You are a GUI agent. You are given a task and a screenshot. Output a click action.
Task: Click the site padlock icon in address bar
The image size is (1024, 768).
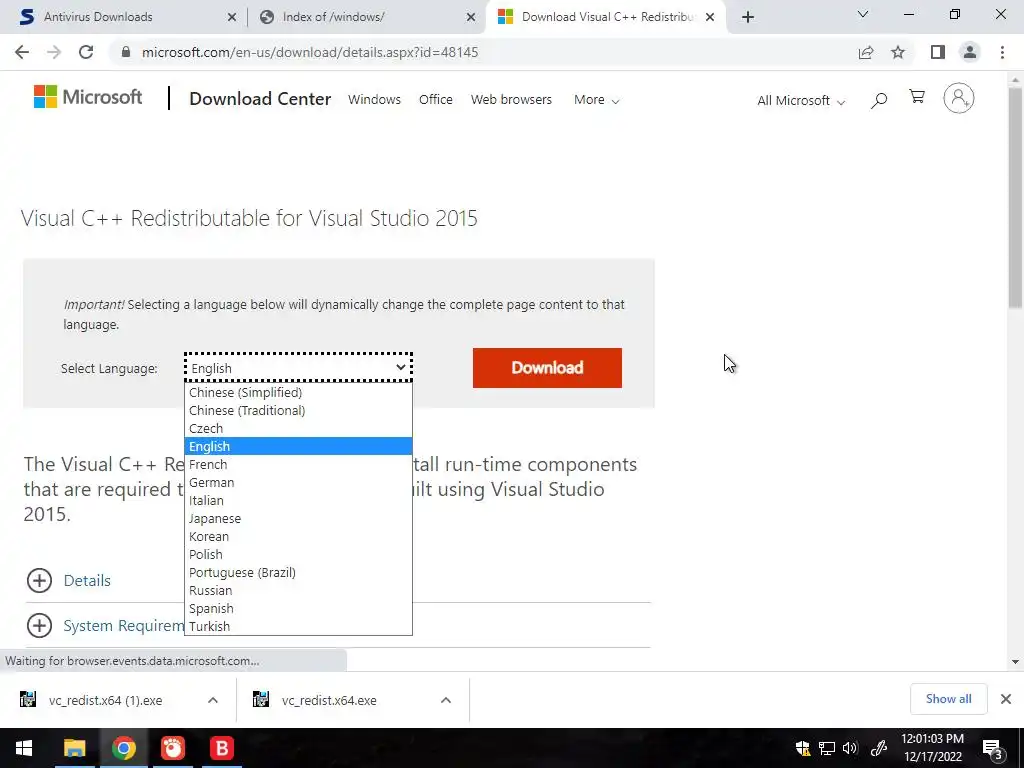pos(126,52)
